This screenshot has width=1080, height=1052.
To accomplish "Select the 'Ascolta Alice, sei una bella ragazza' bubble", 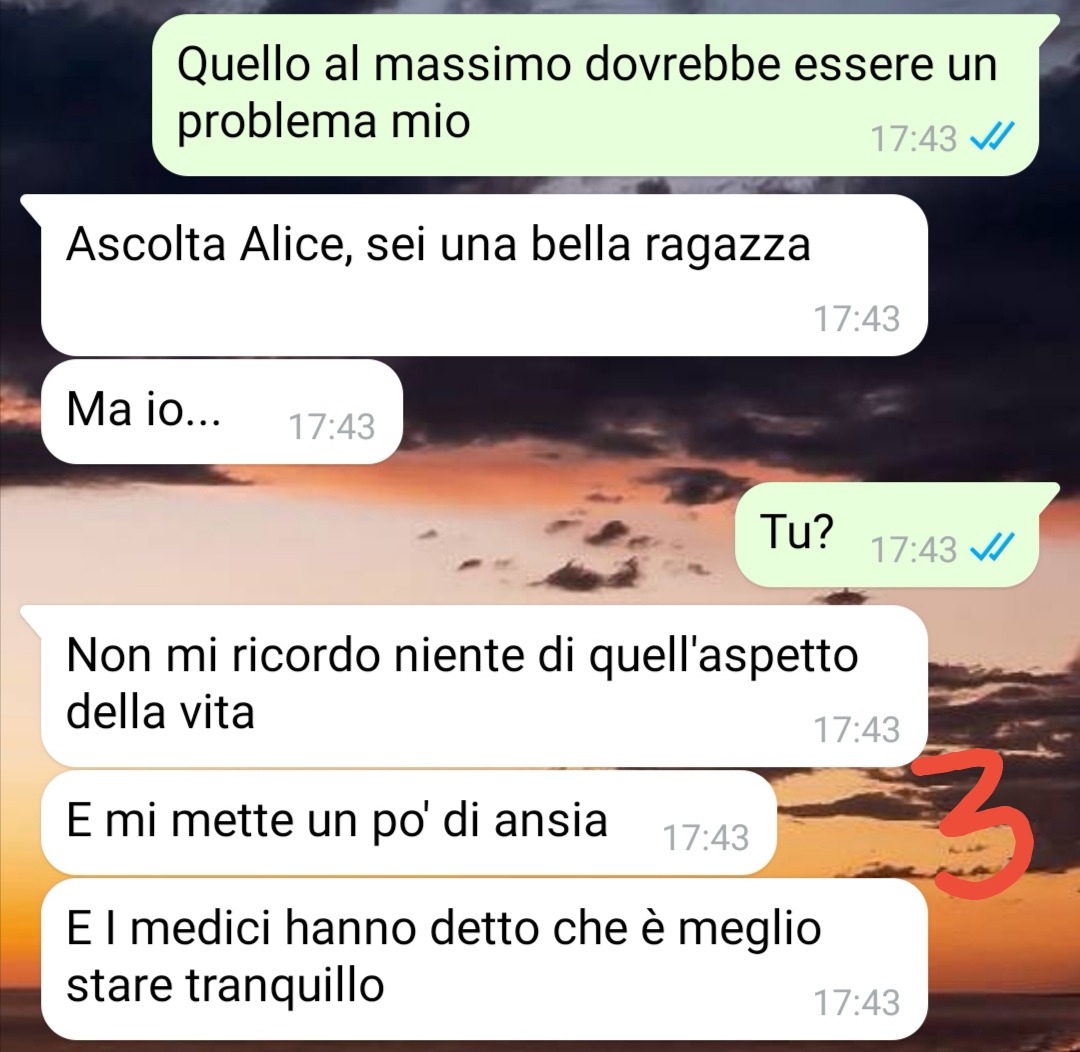I will (484, 275).
